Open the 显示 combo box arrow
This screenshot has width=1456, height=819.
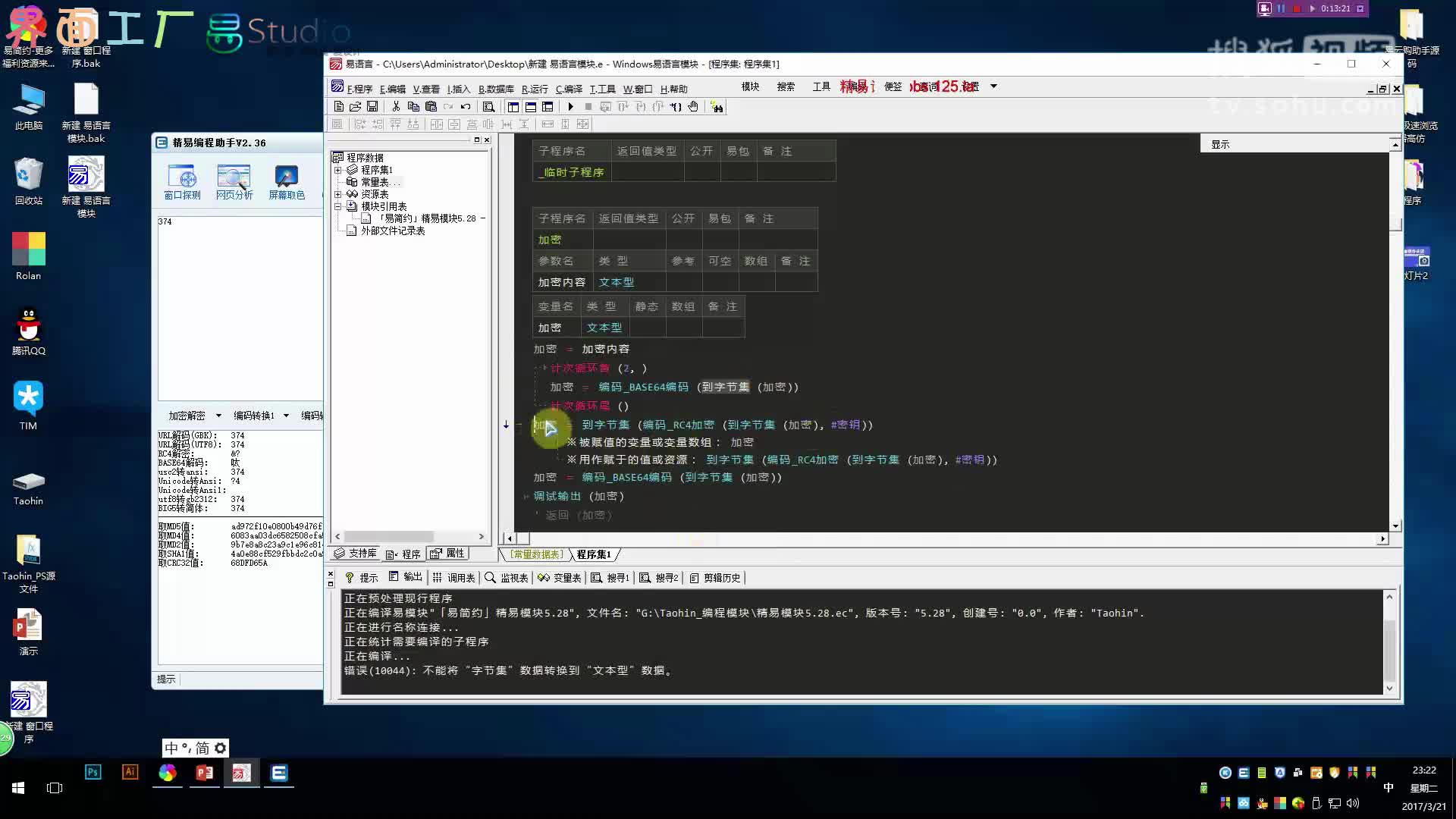pos(1395,144)
